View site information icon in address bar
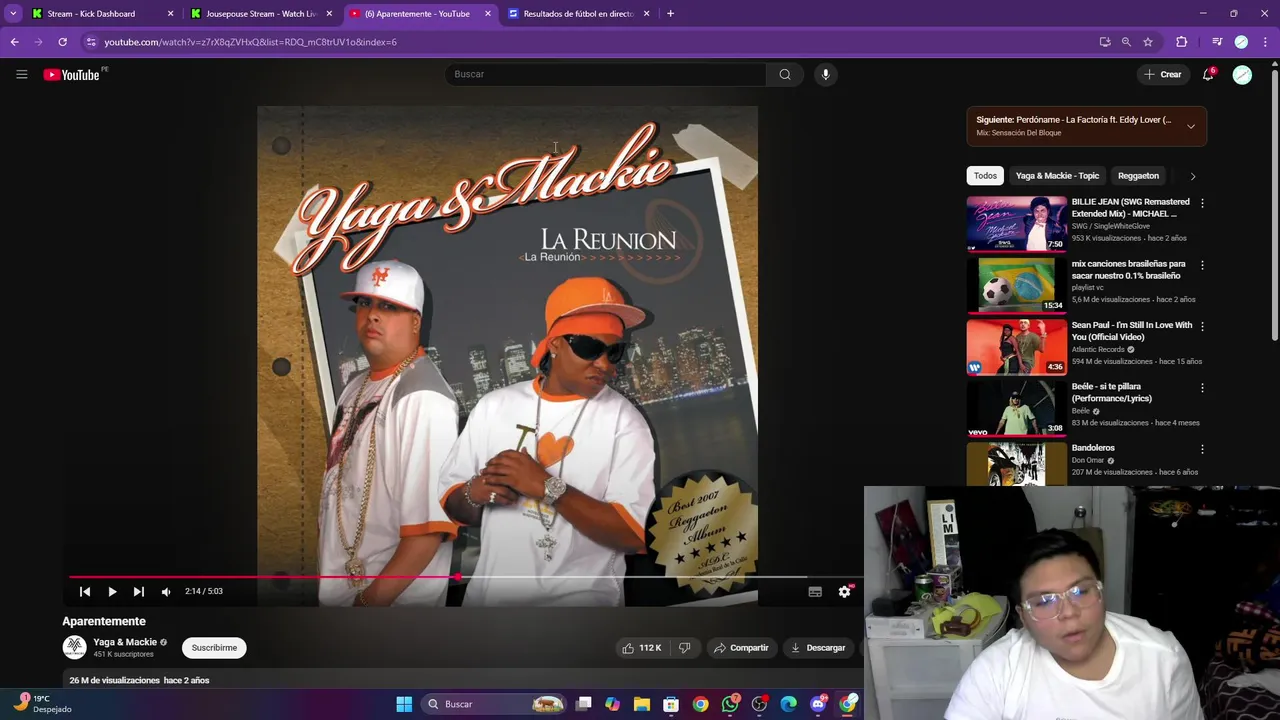The height and width of the screenshot is (720, 1280). tap(91, 42)
